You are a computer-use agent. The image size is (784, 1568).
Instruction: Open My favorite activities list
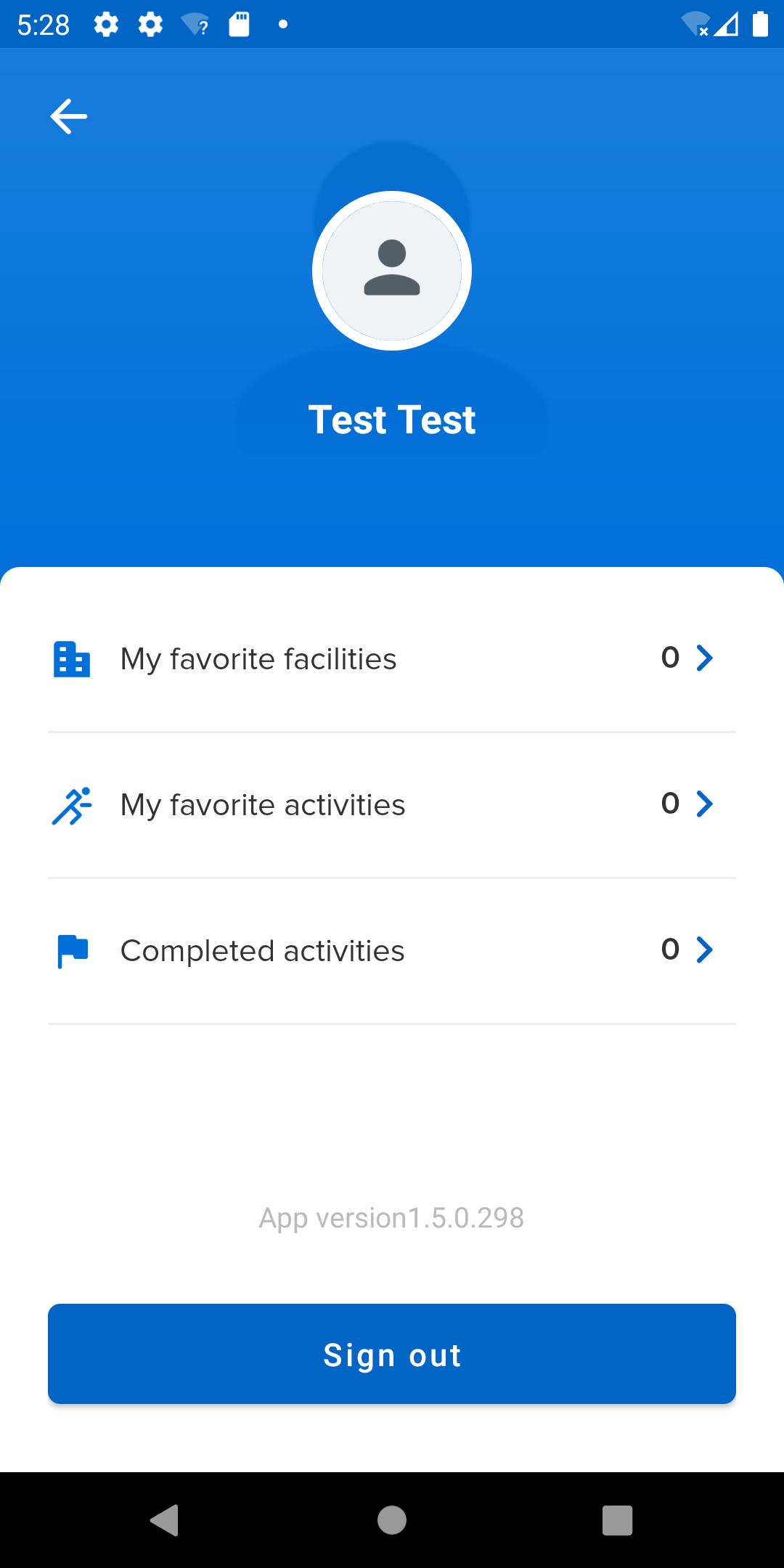392,805
